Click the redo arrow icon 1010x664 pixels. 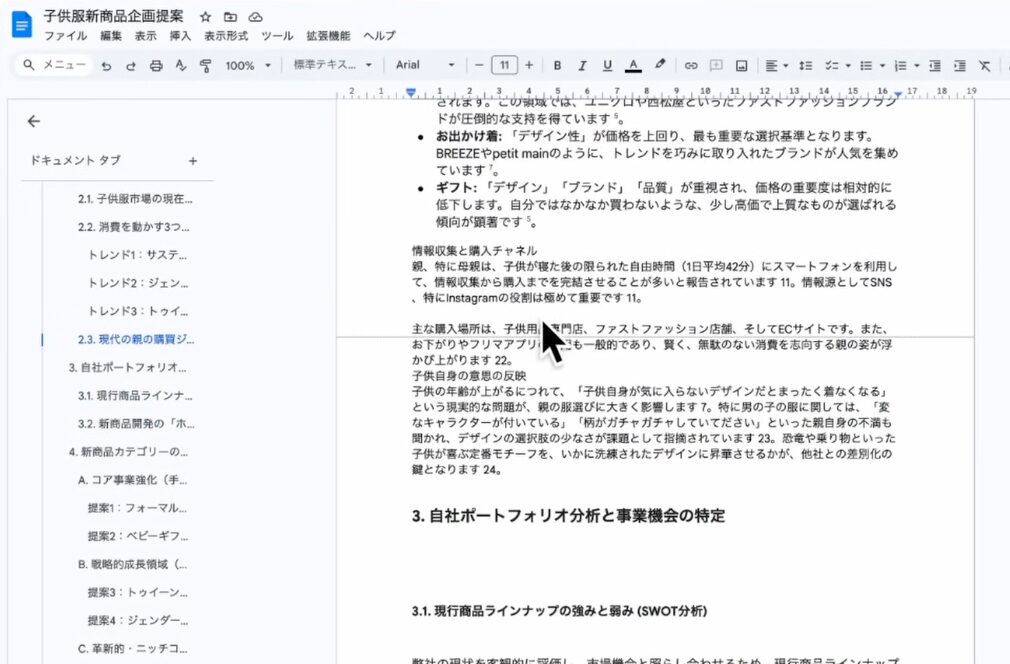130,65
